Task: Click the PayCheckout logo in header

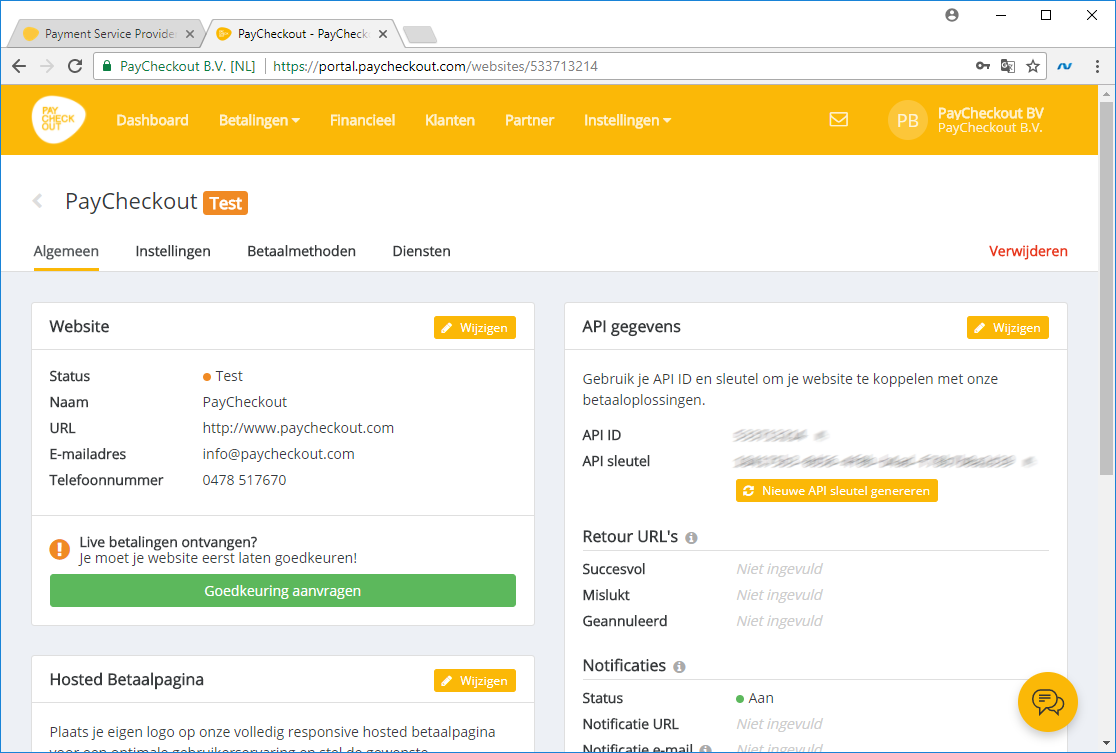Action: coord(58,120)
